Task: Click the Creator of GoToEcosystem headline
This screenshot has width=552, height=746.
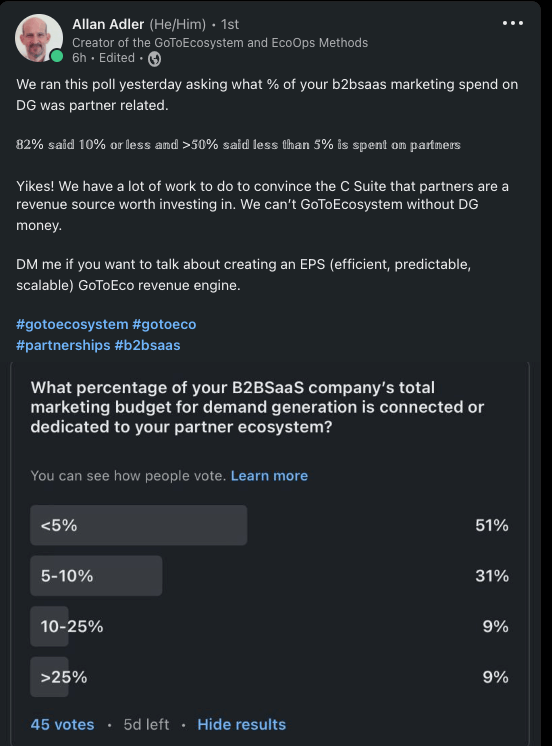Action: 220,43
